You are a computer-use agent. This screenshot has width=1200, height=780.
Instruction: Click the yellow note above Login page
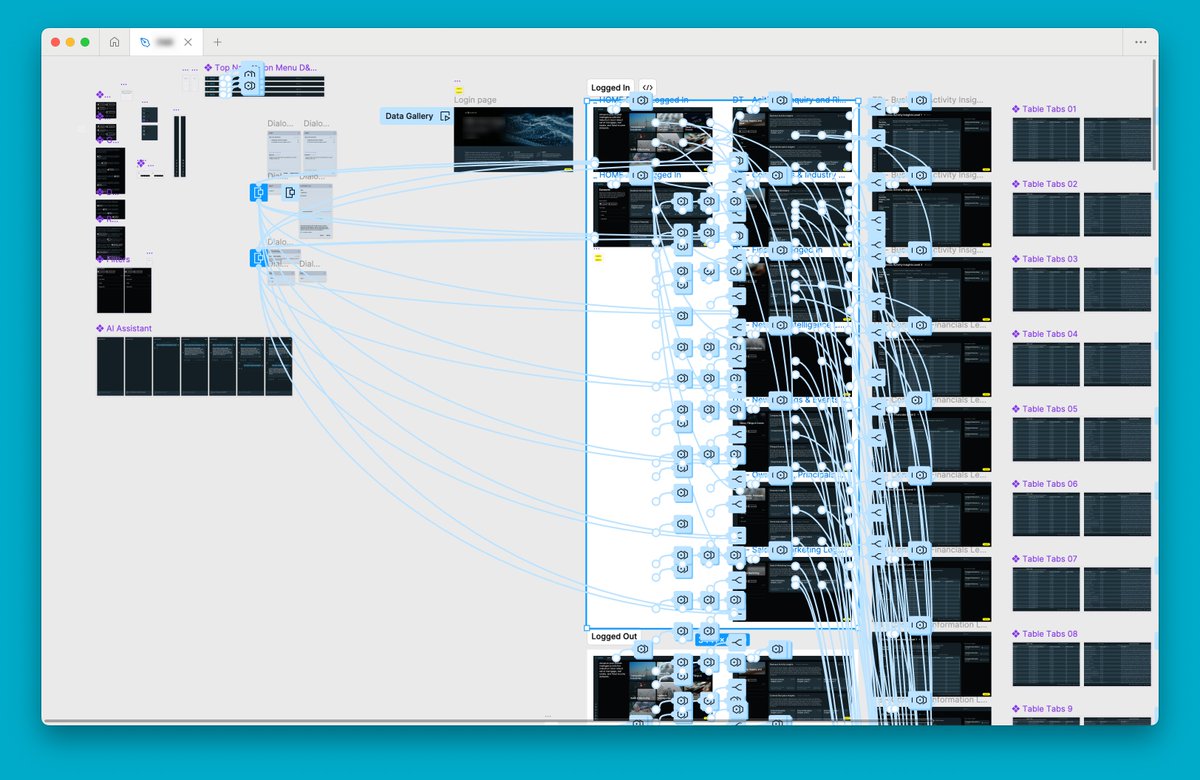click(x=459, y=89)
